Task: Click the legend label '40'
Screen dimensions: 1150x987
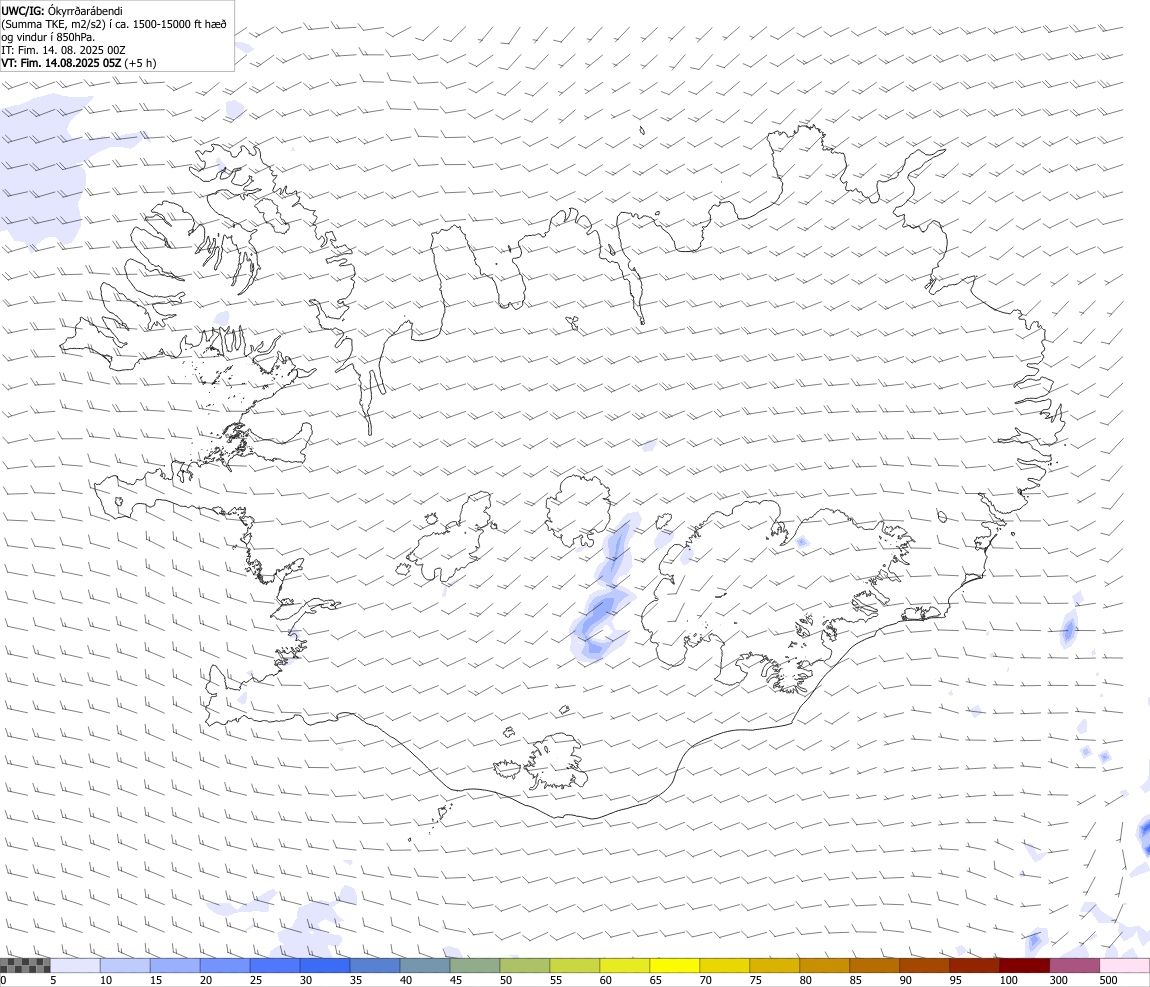Action: coord(406,980)
